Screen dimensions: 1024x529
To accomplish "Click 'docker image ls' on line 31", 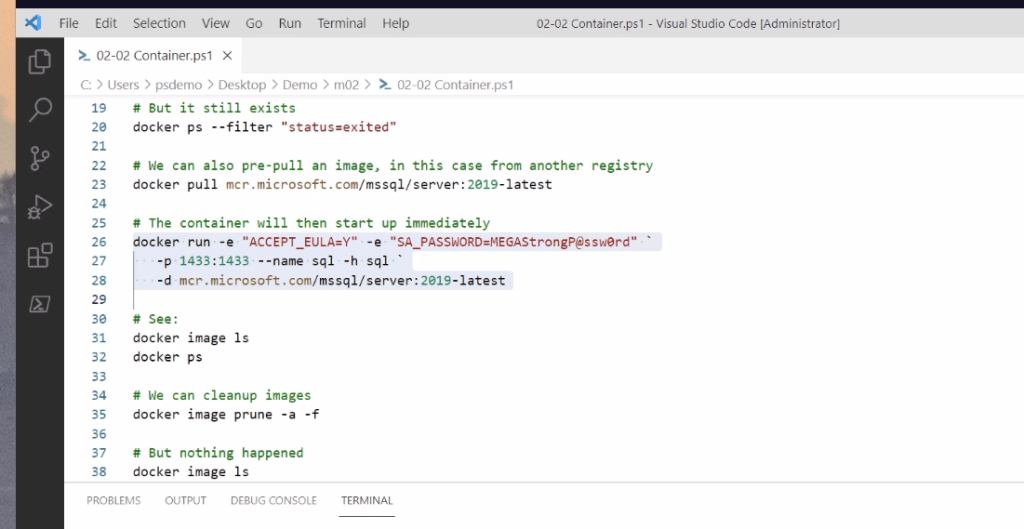I will click(x=191, y=338).
